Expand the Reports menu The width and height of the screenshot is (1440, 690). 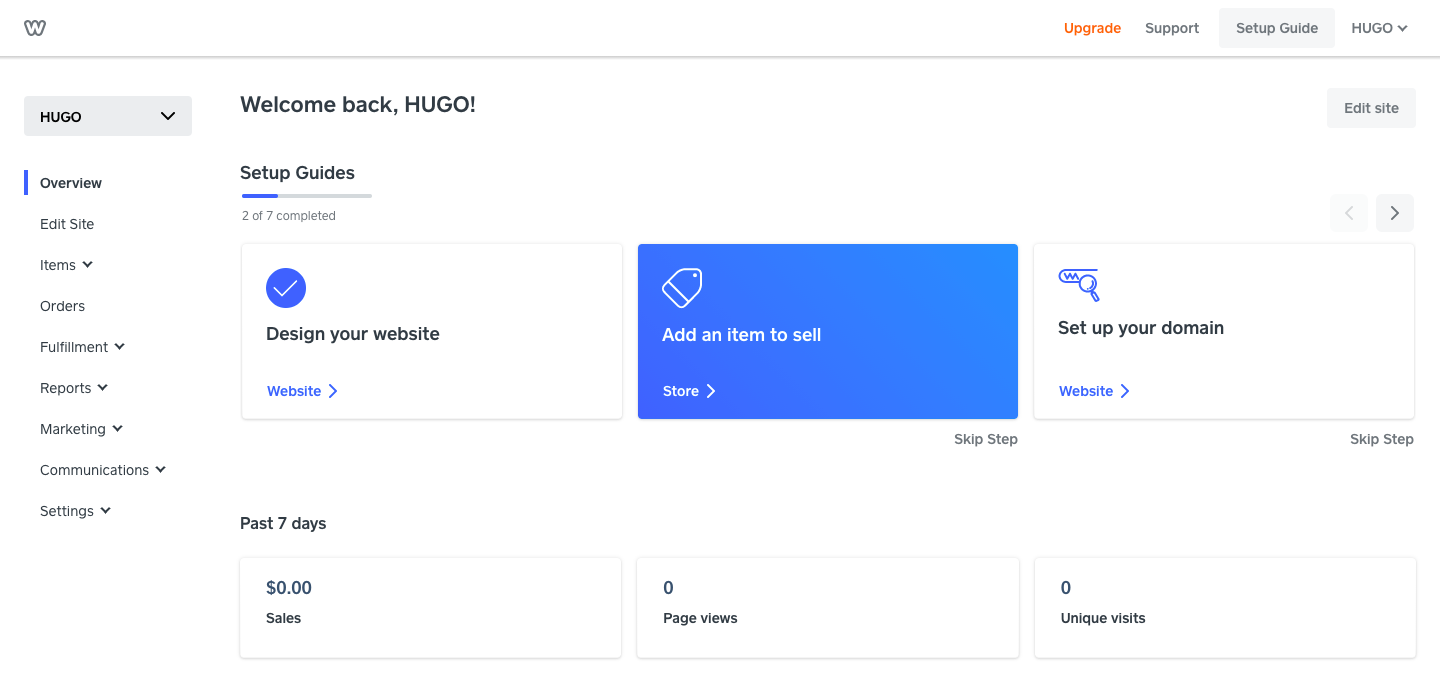click(74, 387)
